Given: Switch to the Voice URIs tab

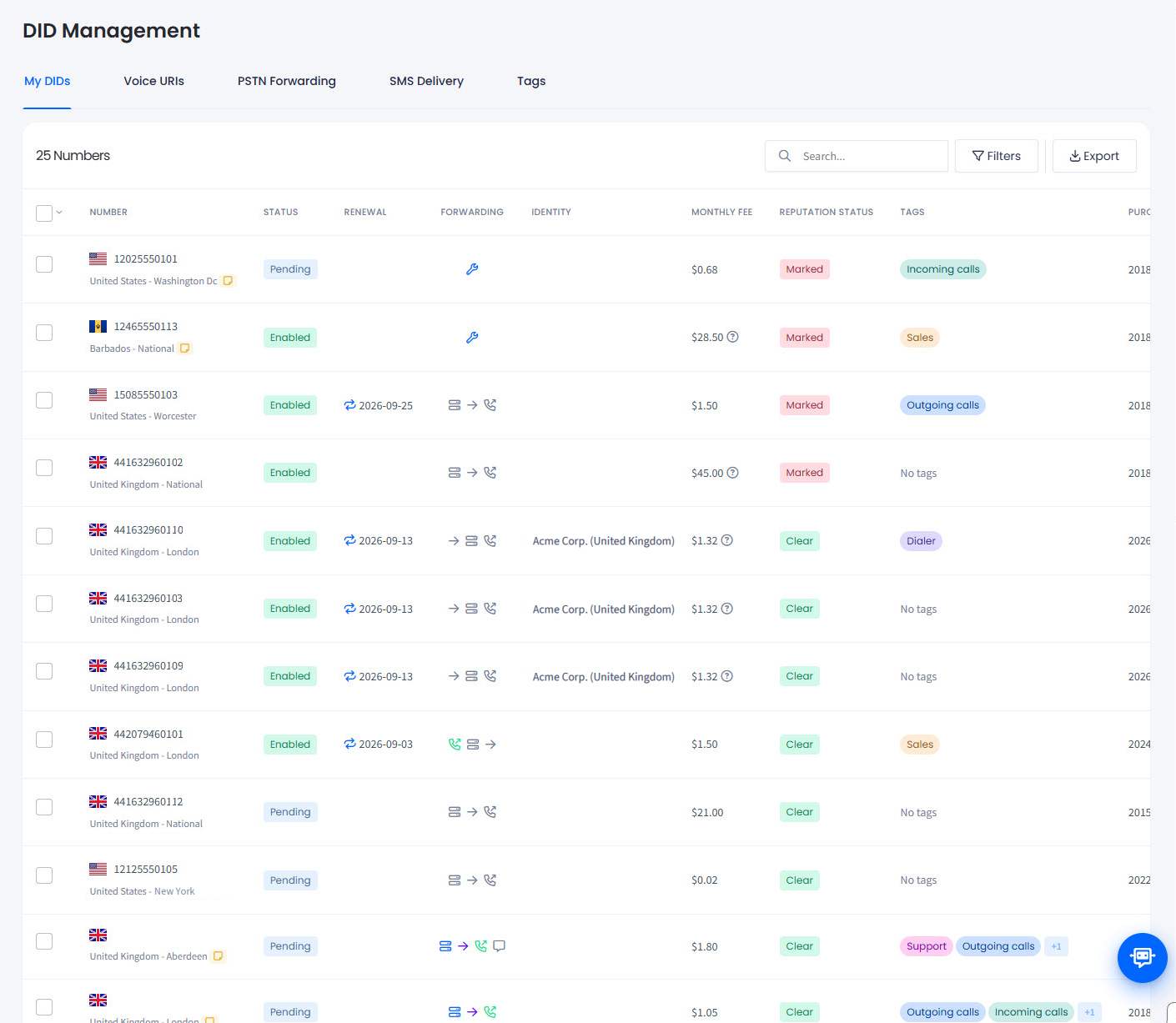Looking at the screenshot, I should [x=153, y=81].
